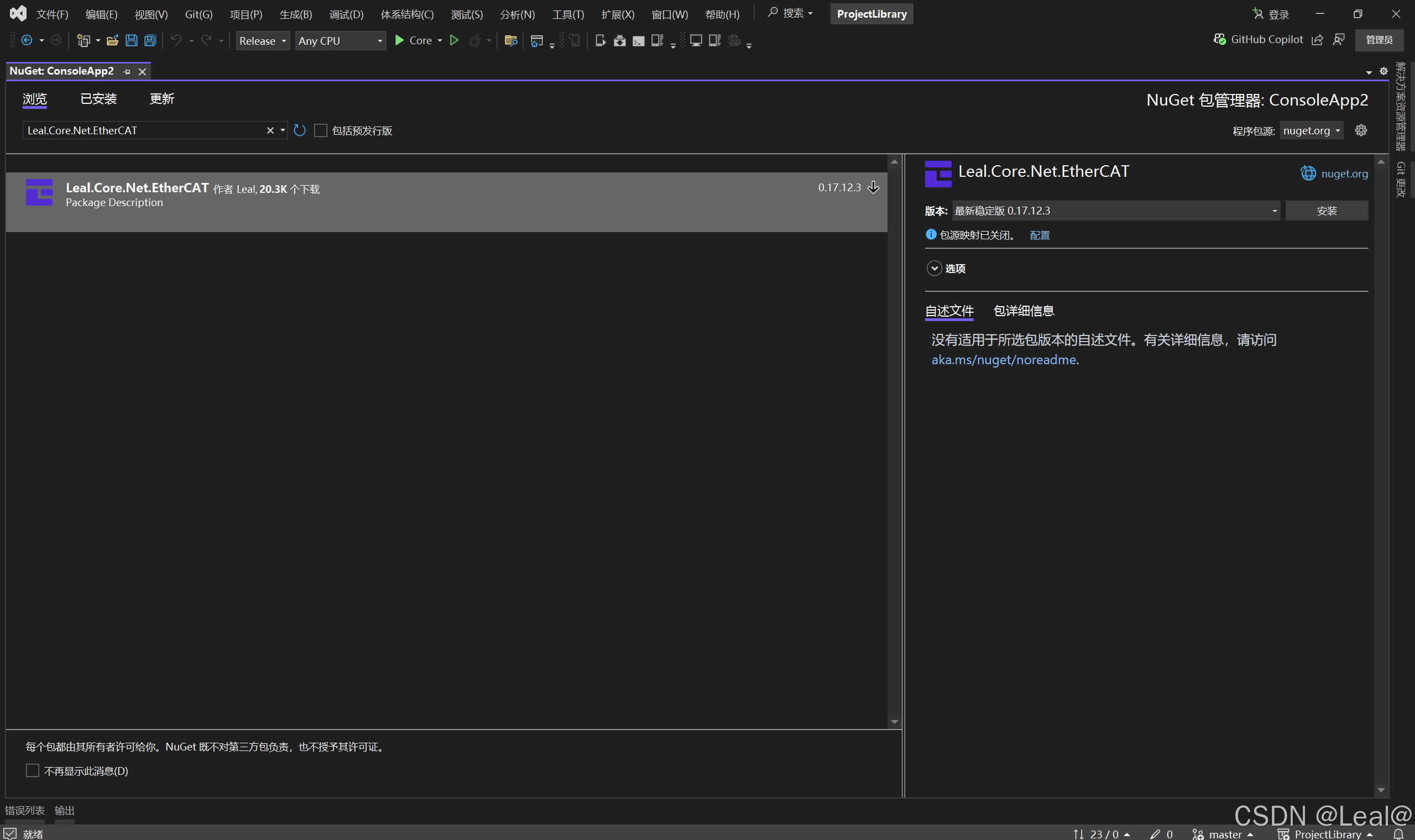
Task: Click the 安装 install button
Action: coord(1326,211)
